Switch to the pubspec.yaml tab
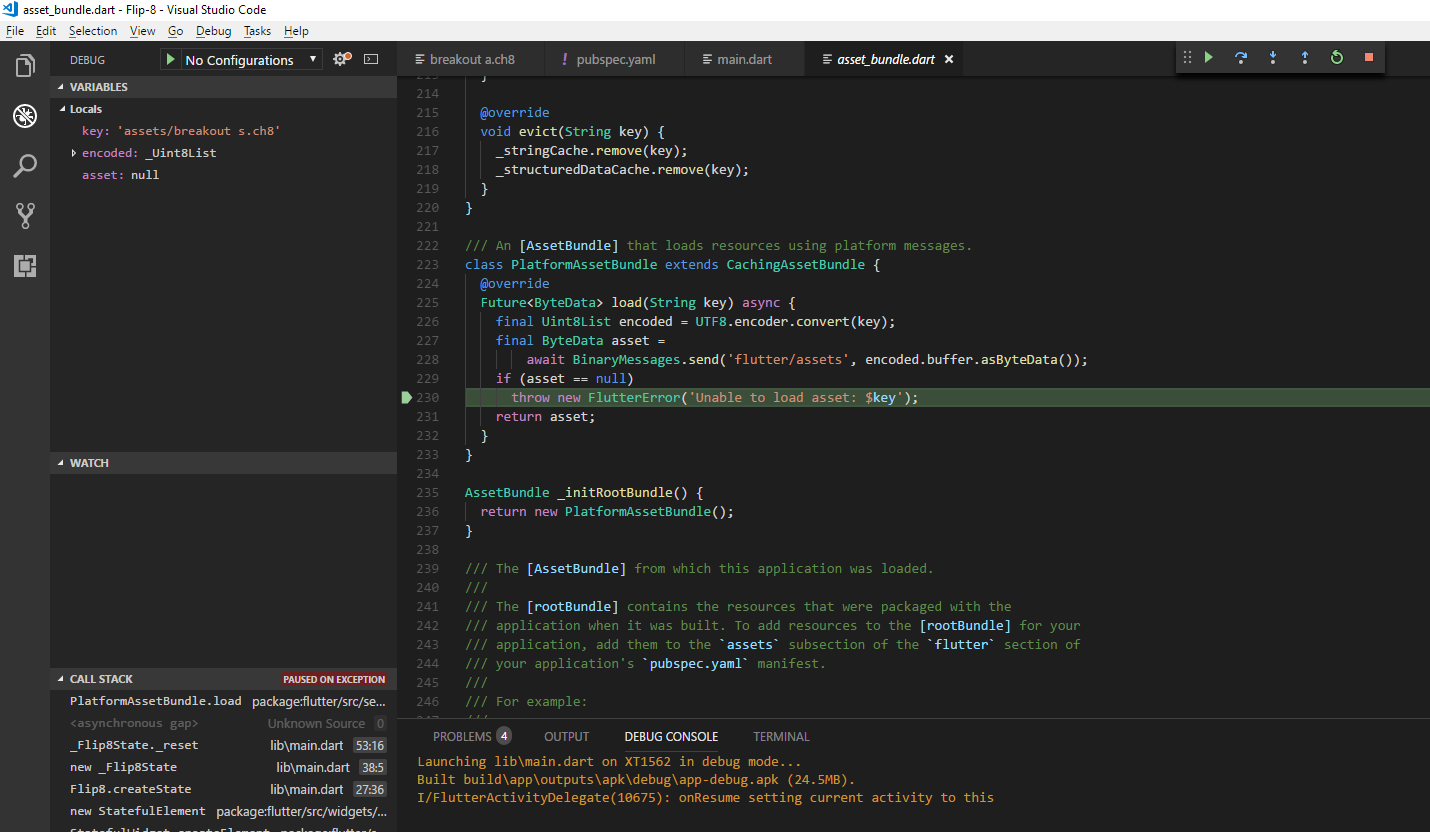 [613, 58]
